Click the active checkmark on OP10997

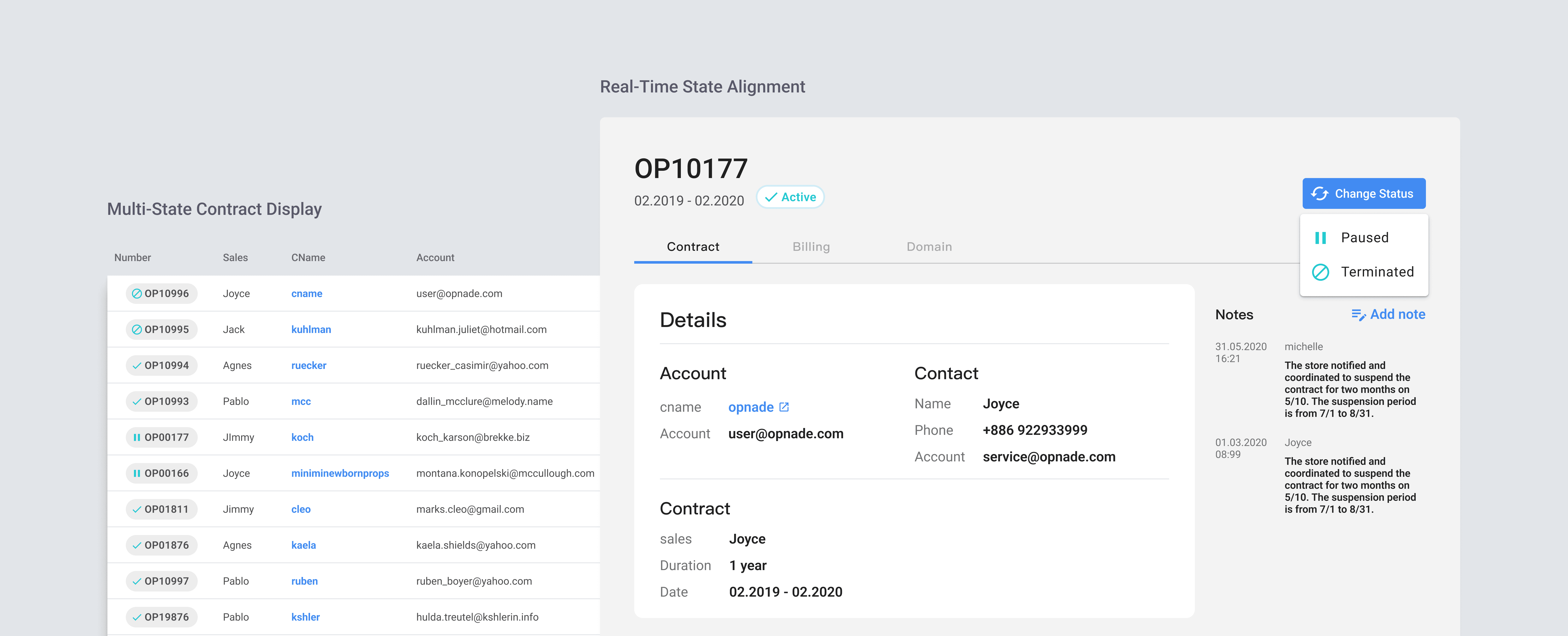point(137,581)
